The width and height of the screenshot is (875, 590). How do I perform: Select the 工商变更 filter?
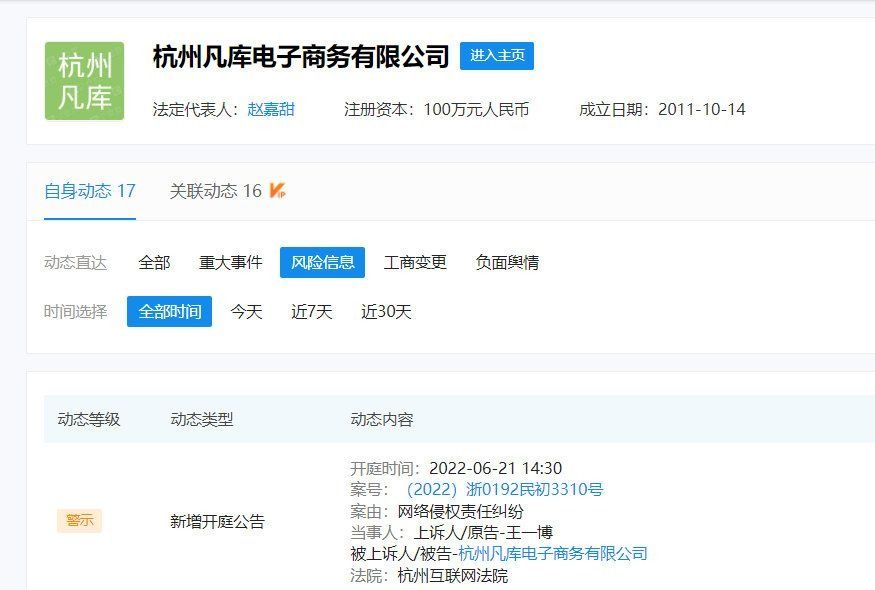click(x=417, y=261)
